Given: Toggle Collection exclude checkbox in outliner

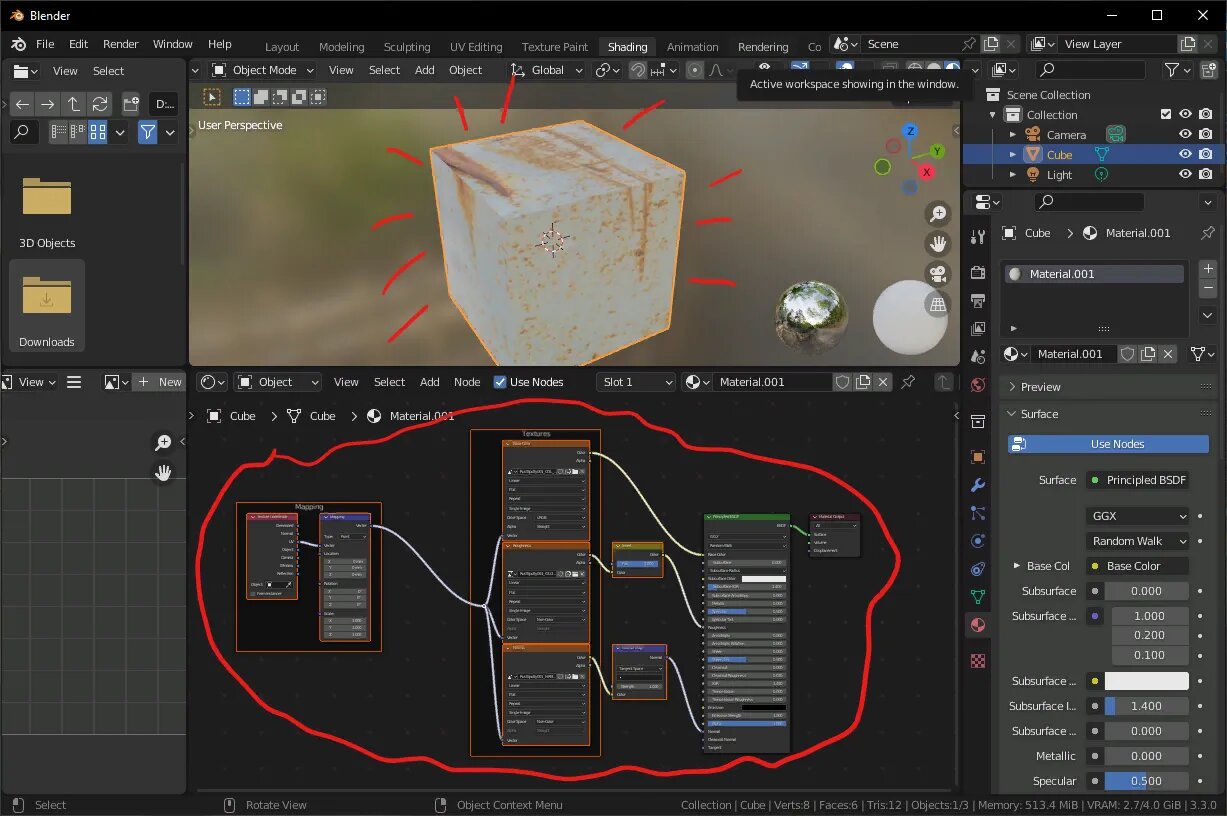Looking at the screenshot, I should [x=1166, y=114].
